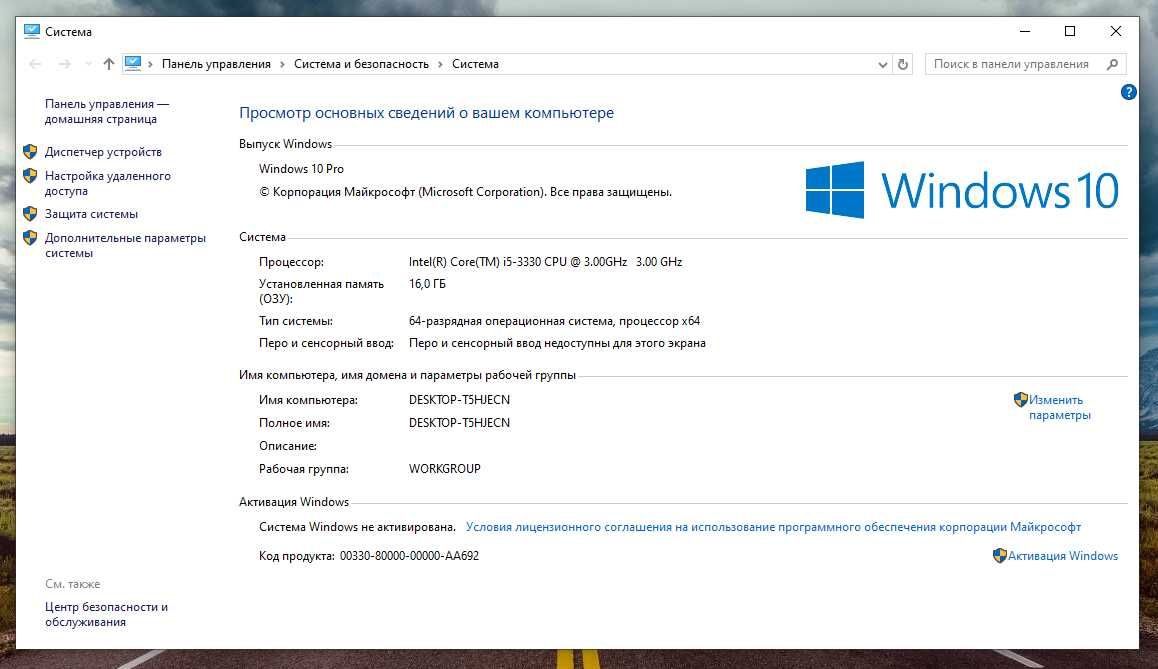Expand chevron after Система и безопасность
The width and height of the screenshot is (1158, 669).
pos(440,64)
